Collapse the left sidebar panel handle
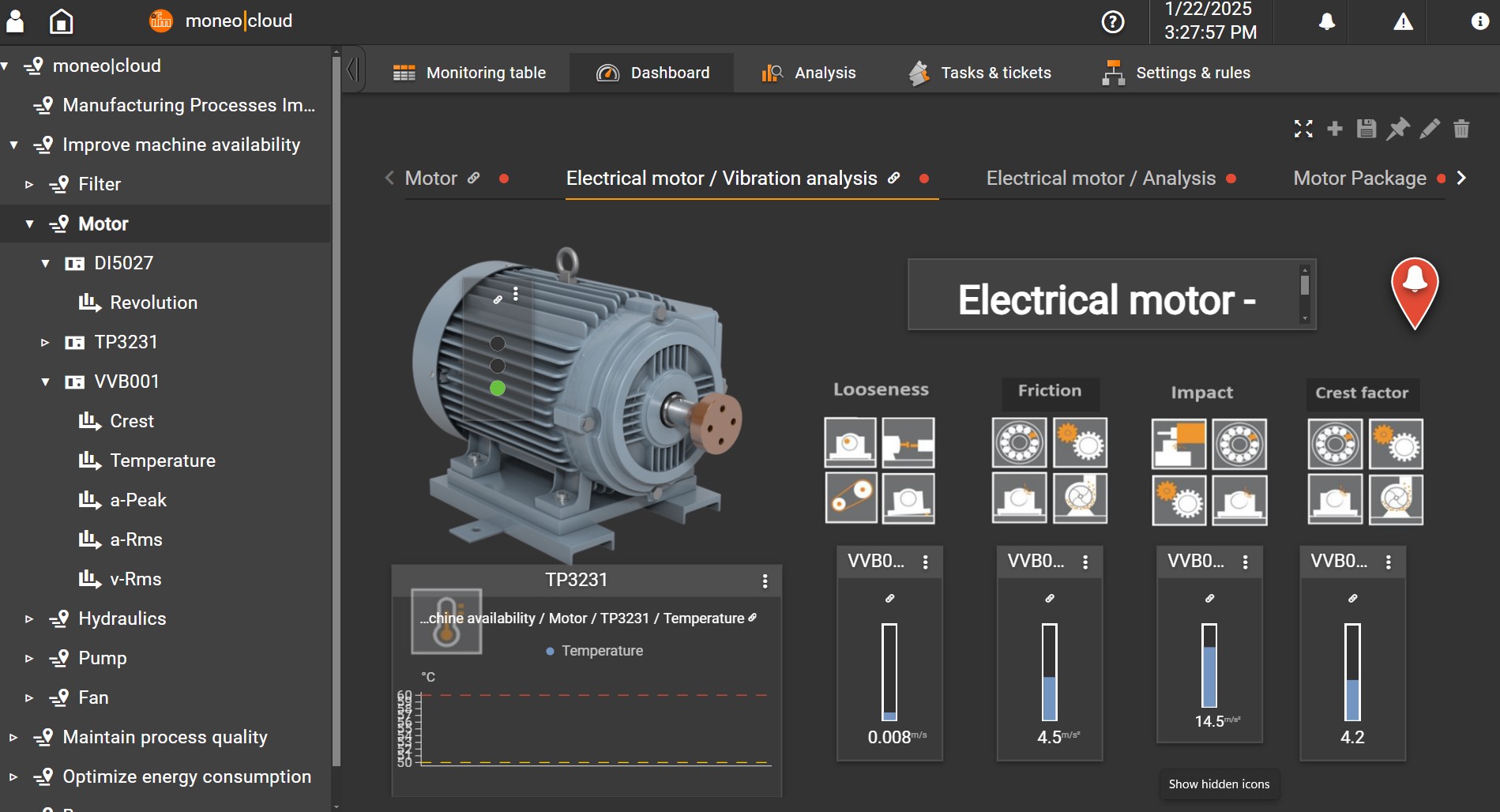The width and height of the screenshot is (1500, 812). [353, 70]
